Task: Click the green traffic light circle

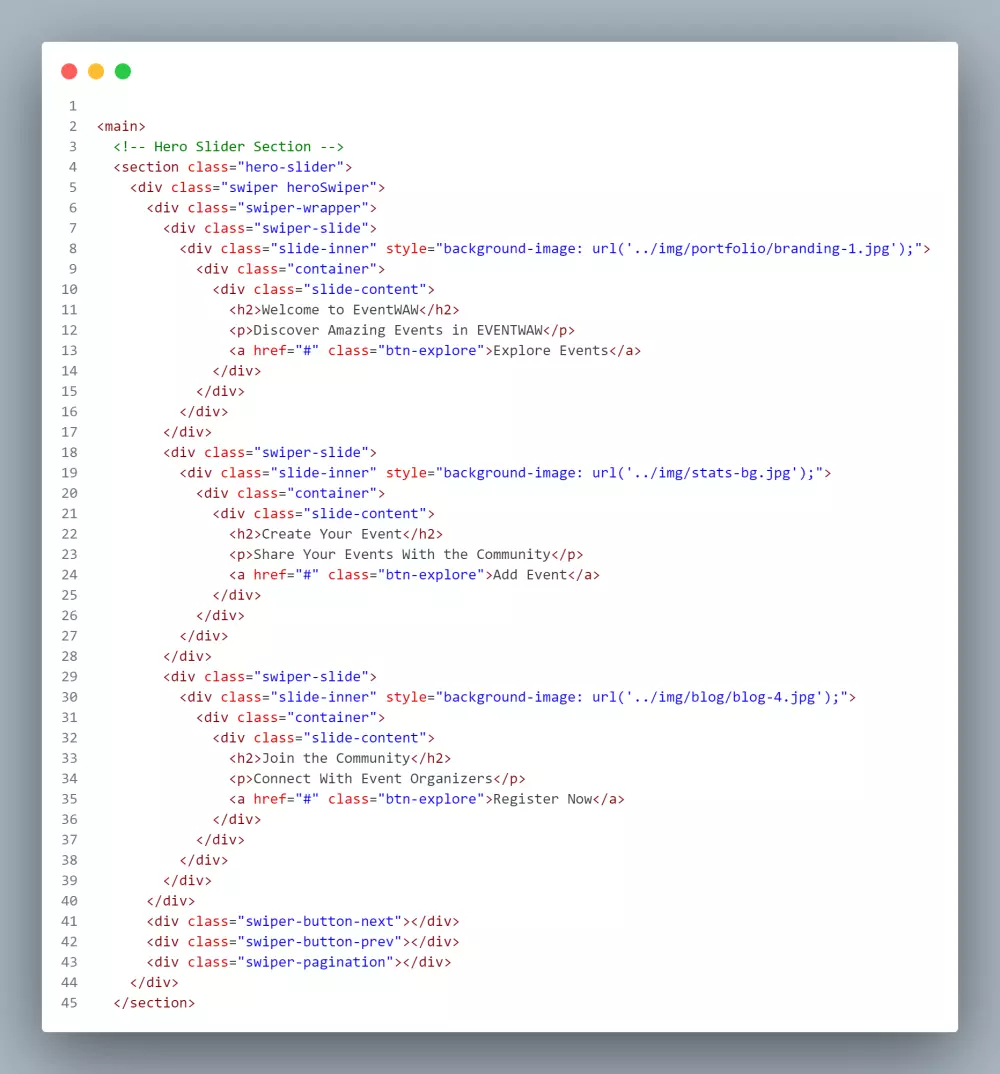Action: coord(123,71)
